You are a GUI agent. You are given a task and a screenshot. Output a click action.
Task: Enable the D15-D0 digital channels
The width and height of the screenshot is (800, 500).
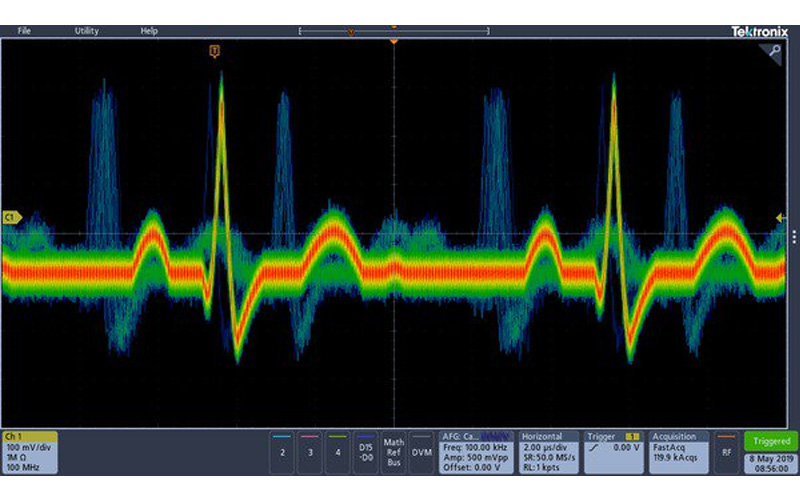365,452
